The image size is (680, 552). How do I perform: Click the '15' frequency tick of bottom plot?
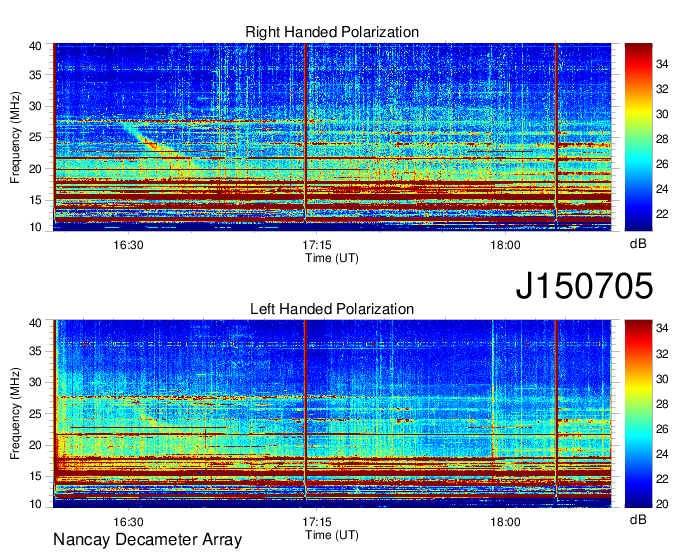pos(35,476)
